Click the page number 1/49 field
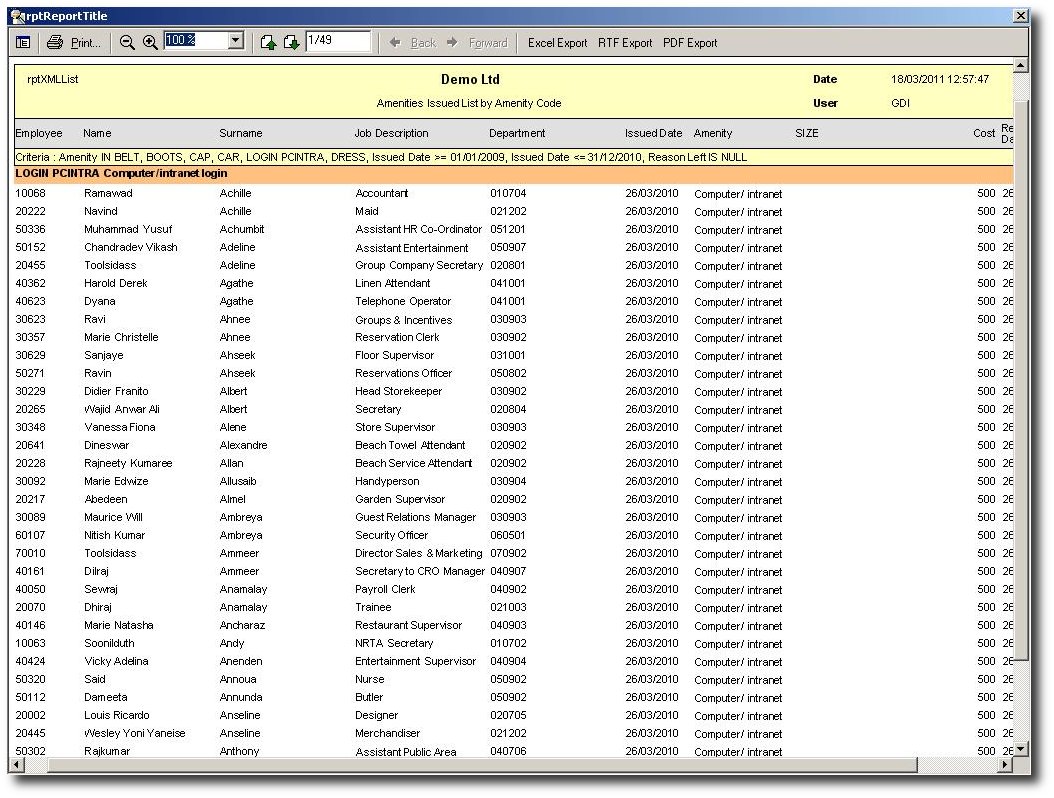The height and width of the screenshot is (798, 1054). [x=337, y=41]
